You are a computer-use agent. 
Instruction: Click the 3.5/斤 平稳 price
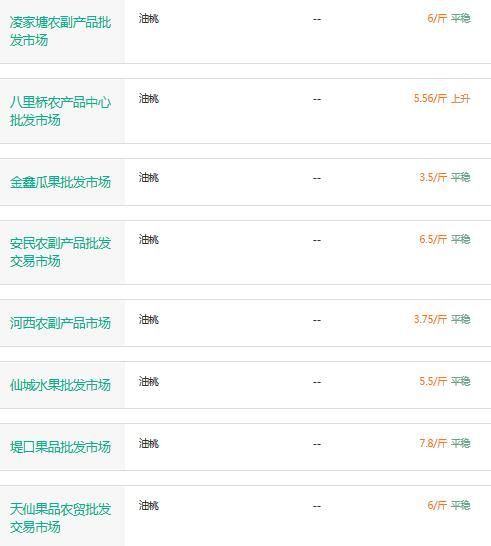click(445, 178)
